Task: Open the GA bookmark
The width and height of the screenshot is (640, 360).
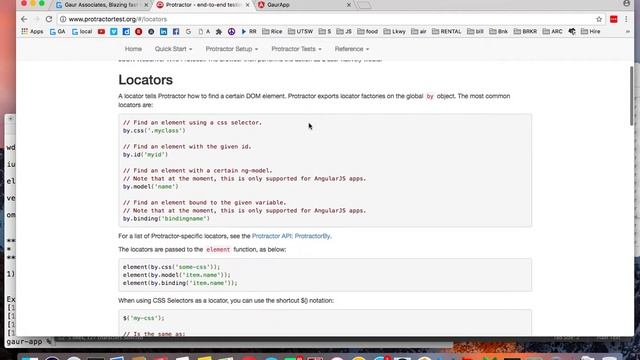Action: click(x=58, y=31)
